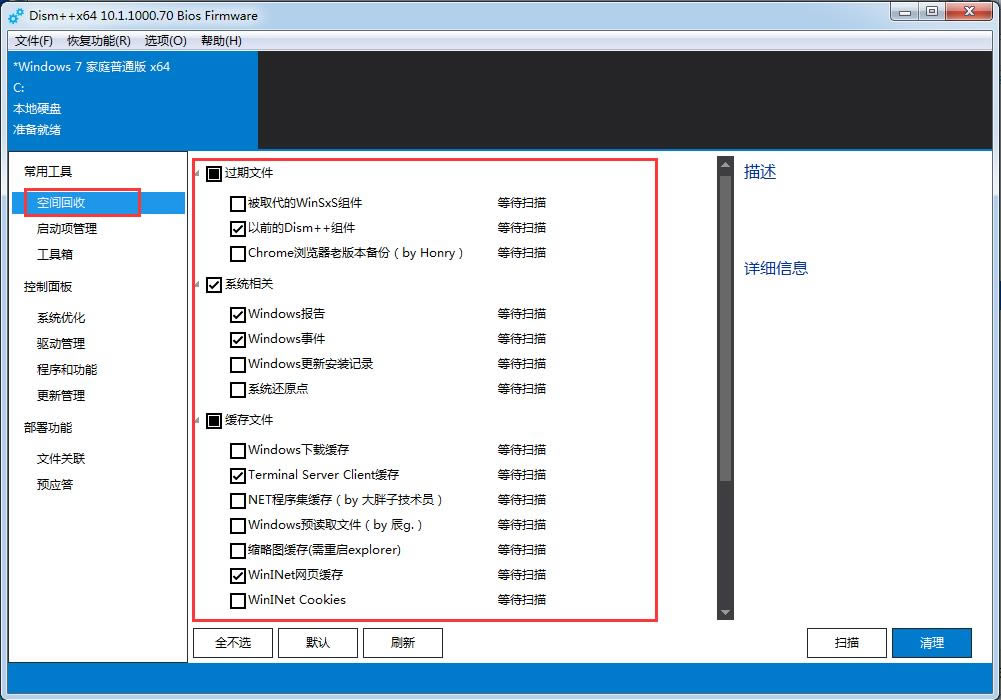Click the 常用工具 section header
The height and width of the screenshot is (700, 1001).
click(48, 172)
